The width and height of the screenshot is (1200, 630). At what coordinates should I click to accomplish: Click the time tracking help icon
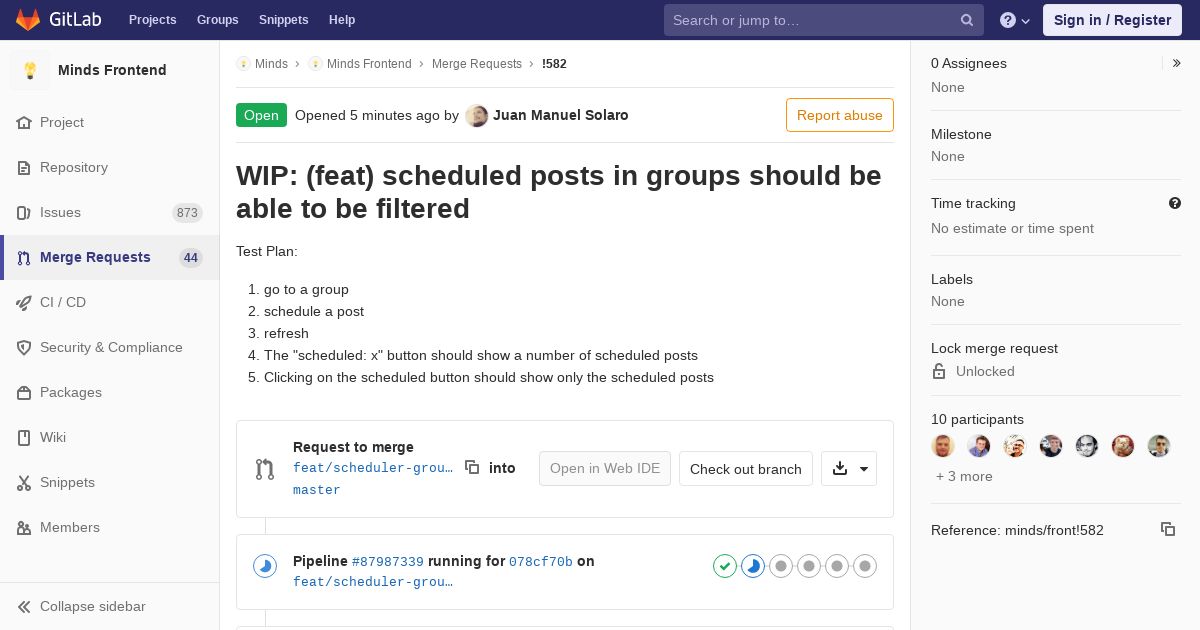click(x=1175, y=203)
